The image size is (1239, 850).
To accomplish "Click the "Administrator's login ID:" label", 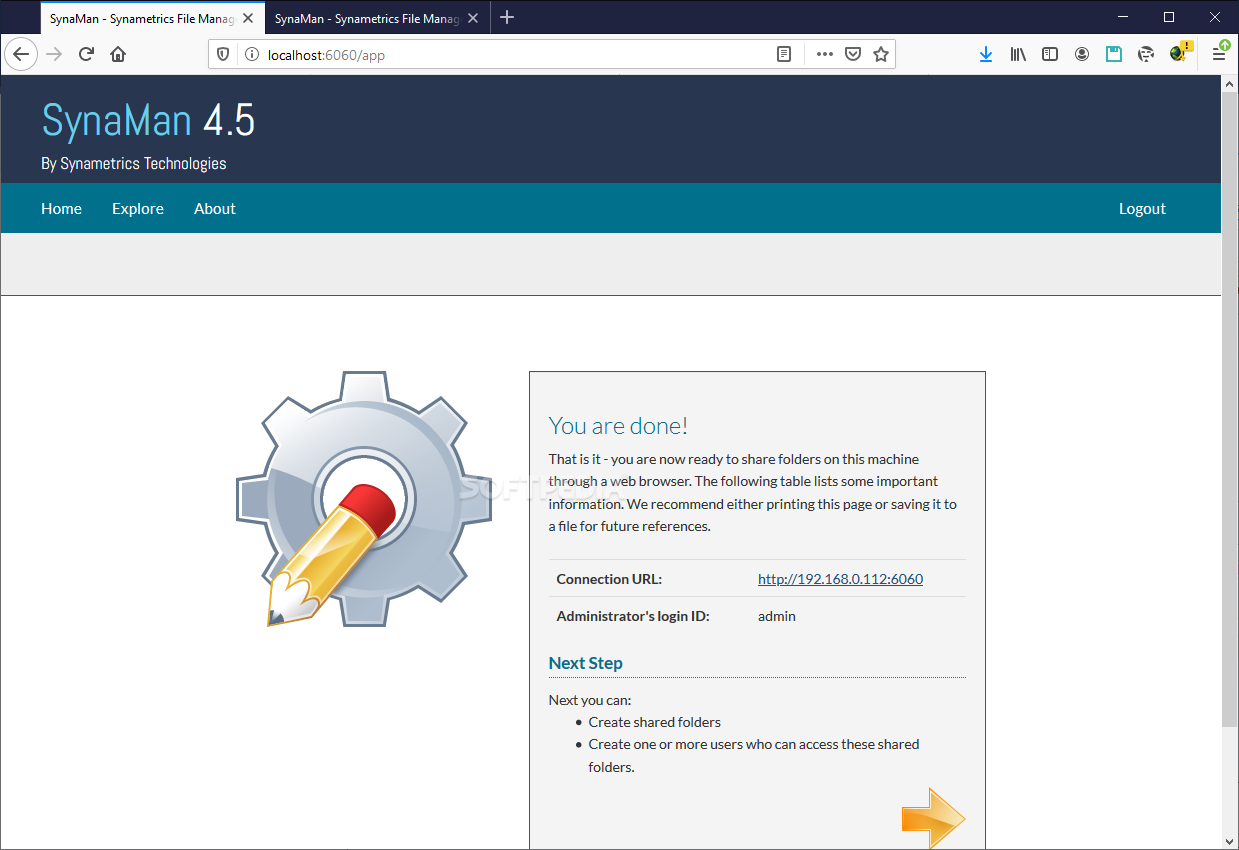I will click(x=633, y=616).
